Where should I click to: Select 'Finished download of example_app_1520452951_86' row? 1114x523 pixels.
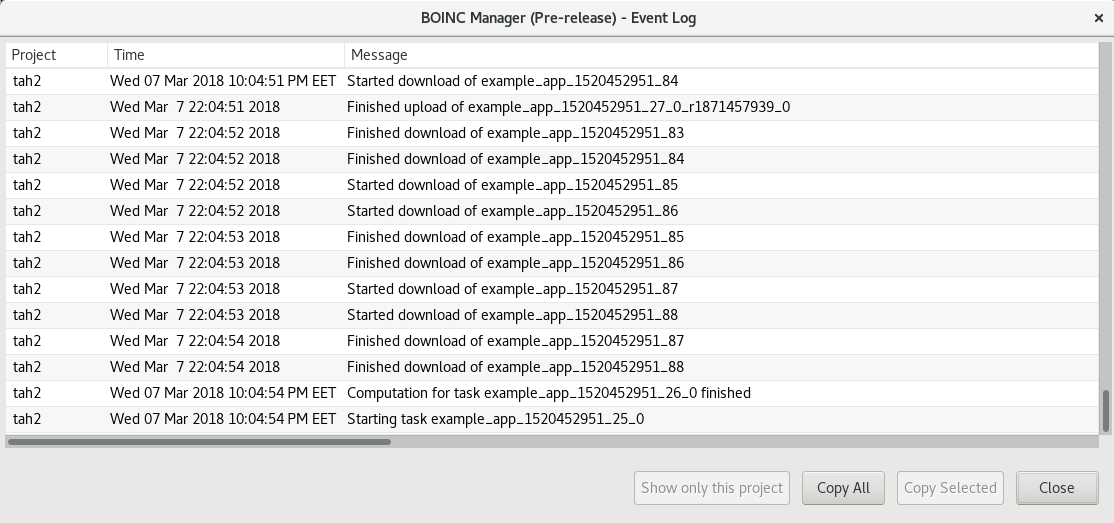point(552,263)
